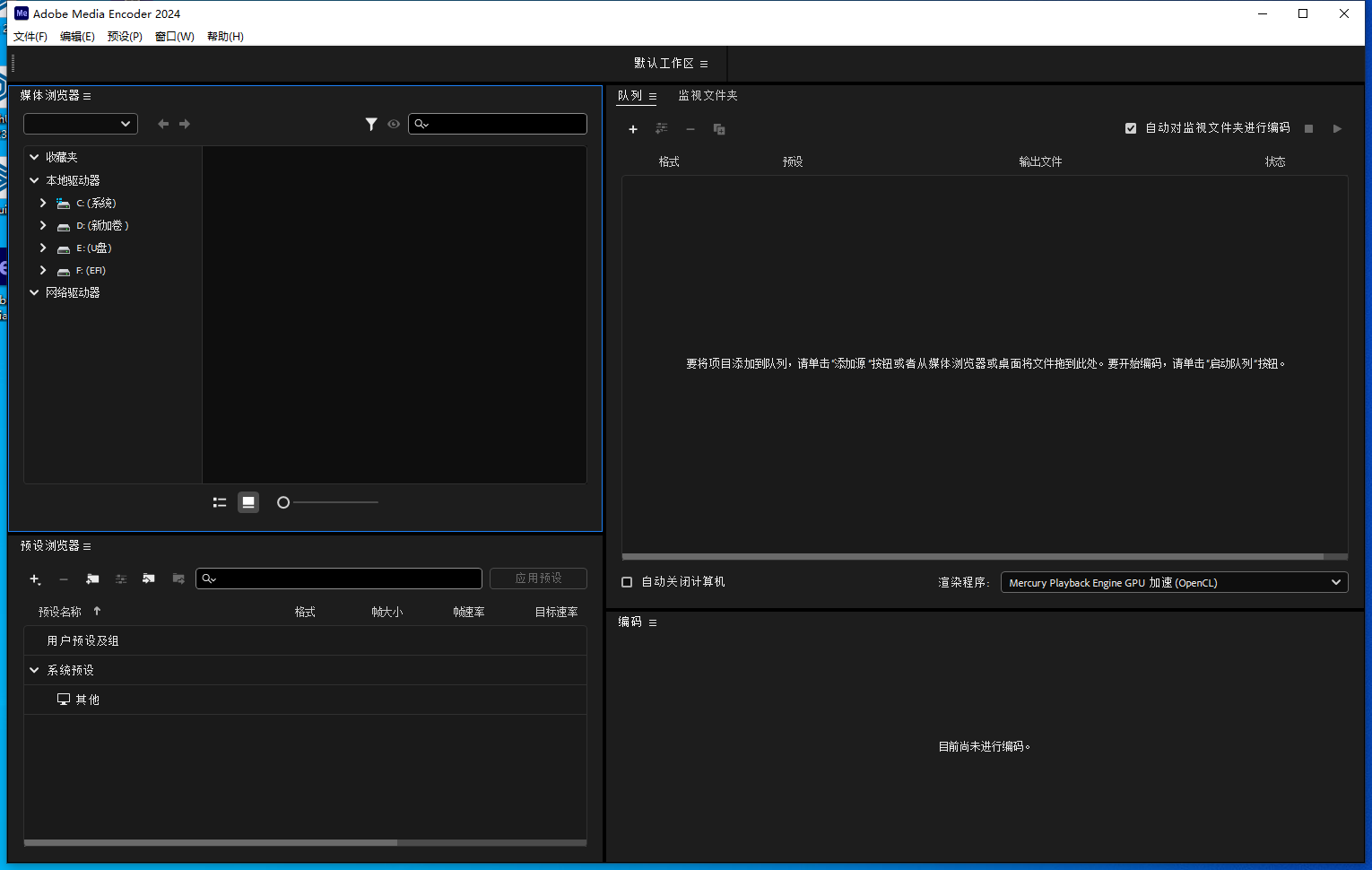Select the 其他 preset category row
The image size is (1372, 870).
(305, 700)
